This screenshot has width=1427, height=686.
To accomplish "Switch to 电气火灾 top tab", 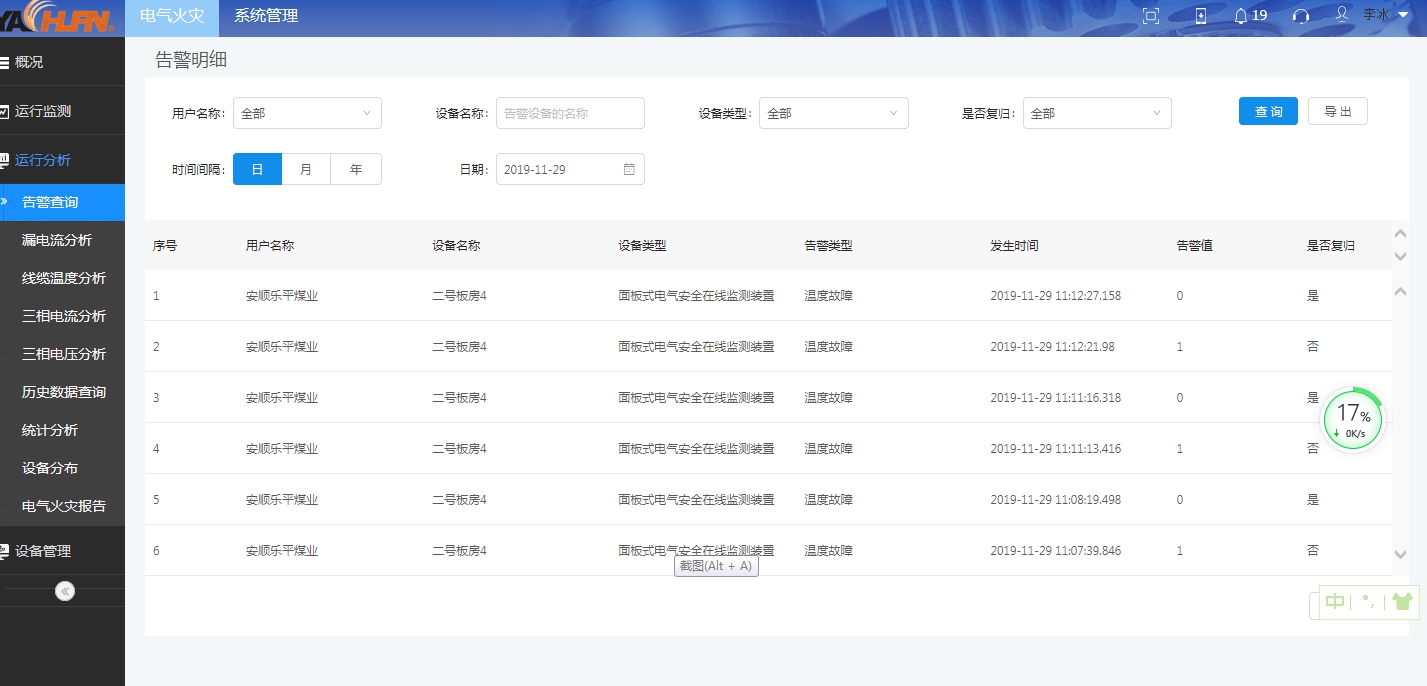I will [172, 16].
